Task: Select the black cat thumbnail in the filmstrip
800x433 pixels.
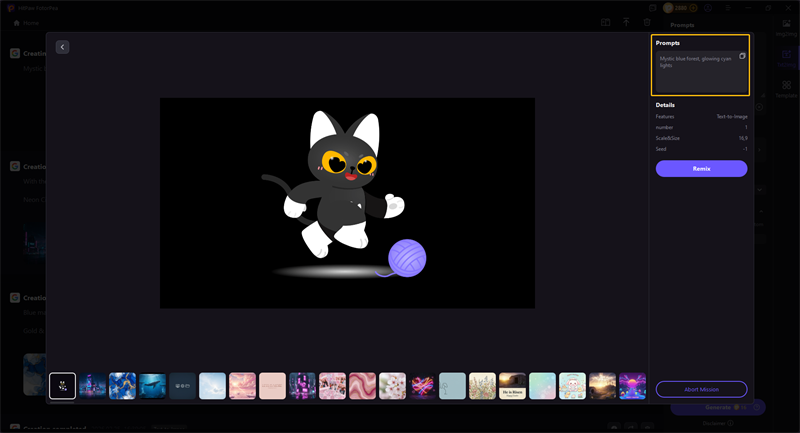Action: [x=62, y=386]
